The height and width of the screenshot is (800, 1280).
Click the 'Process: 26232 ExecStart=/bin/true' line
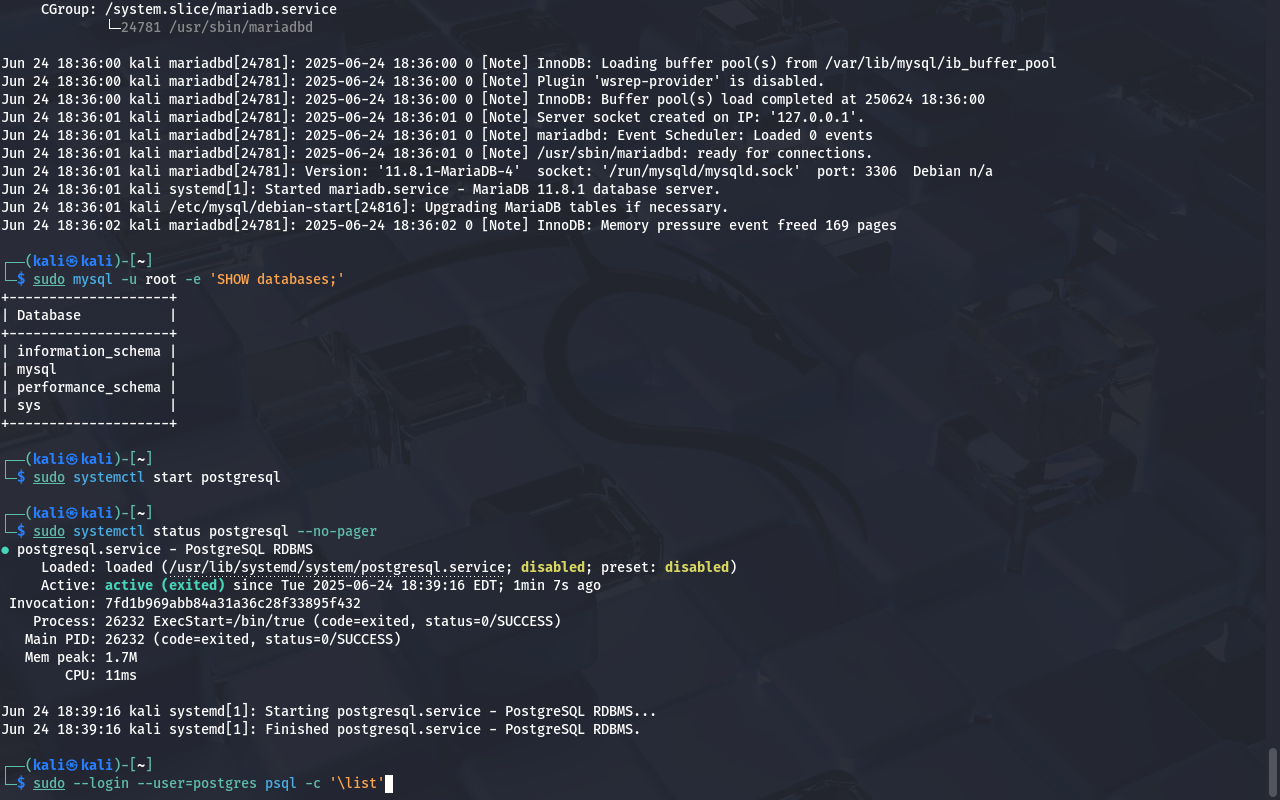pyautogui.click(x=297, y=621)
